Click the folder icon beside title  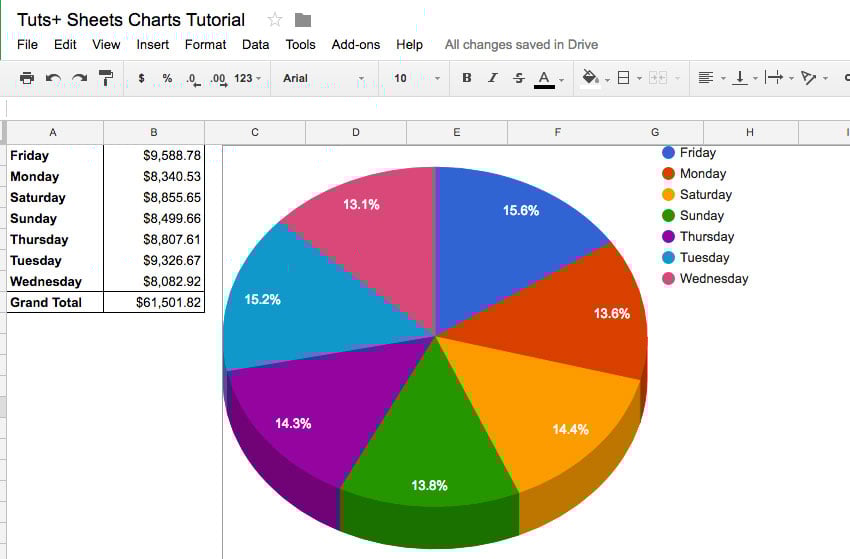(x=303, y=20)
